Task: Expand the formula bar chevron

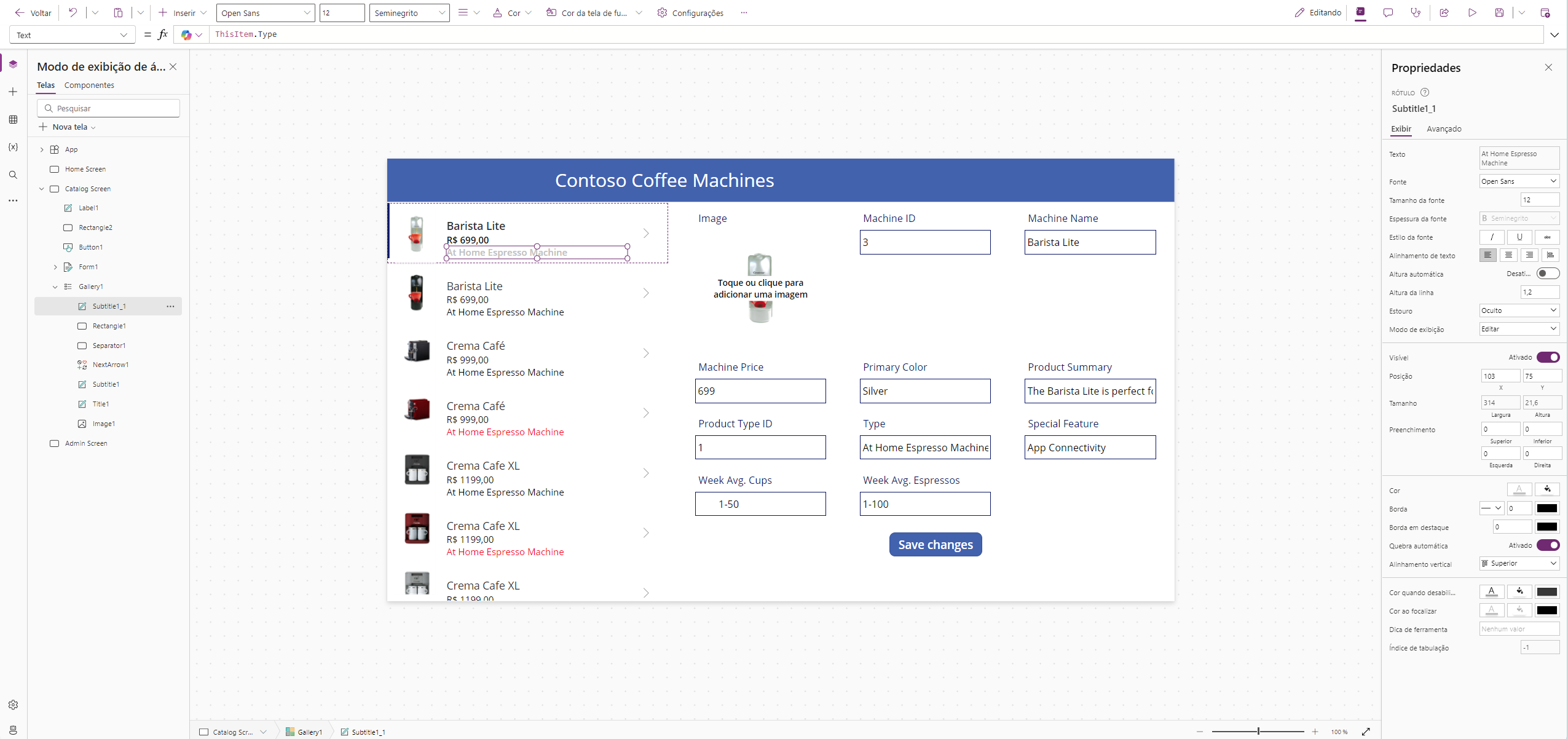Action: tap(1554, 35)
